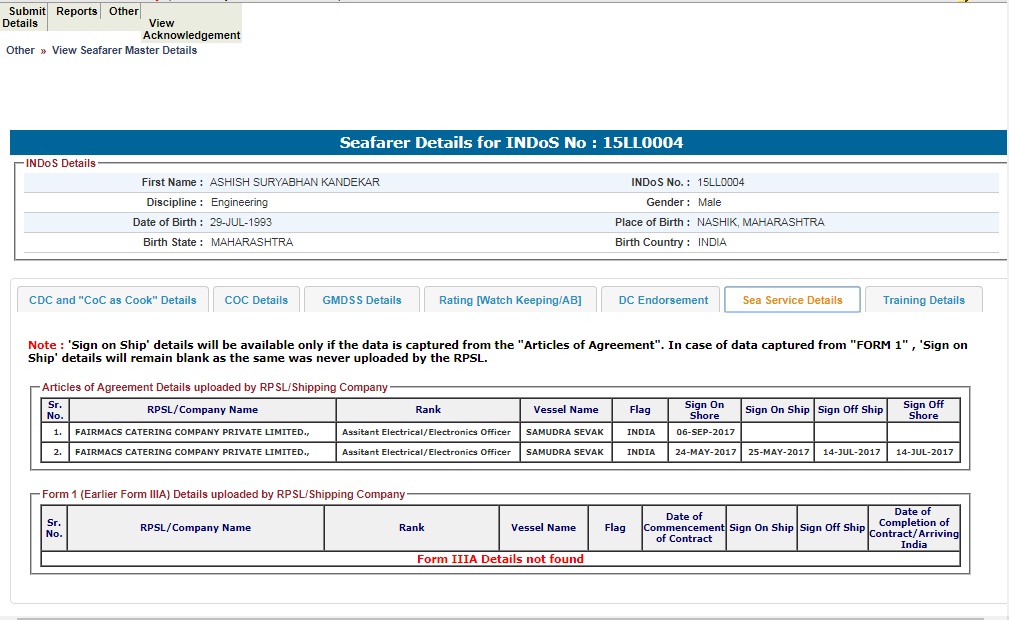1009x620 pixels.
Task: Click the Form IIIA Details not found message
Action: pos(500,559)
